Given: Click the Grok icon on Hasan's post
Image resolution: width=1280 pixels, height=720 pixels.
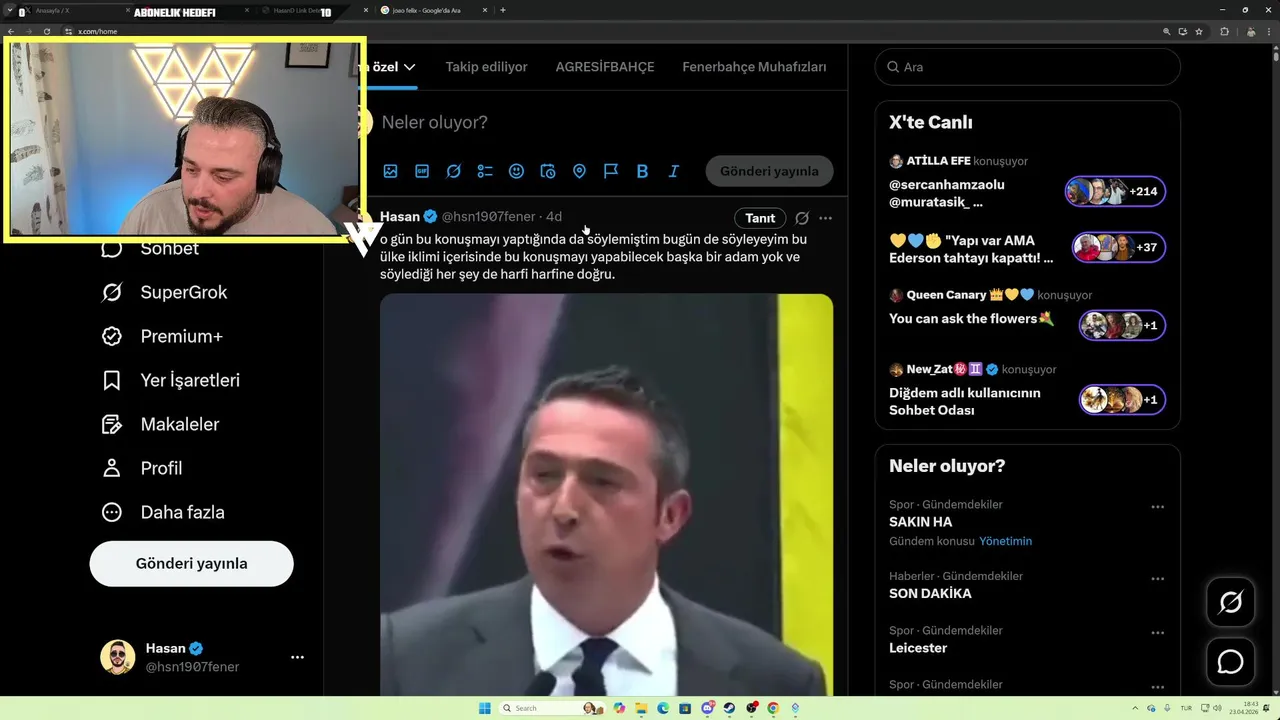Looking at the screenshot, I should coord(801,218).
